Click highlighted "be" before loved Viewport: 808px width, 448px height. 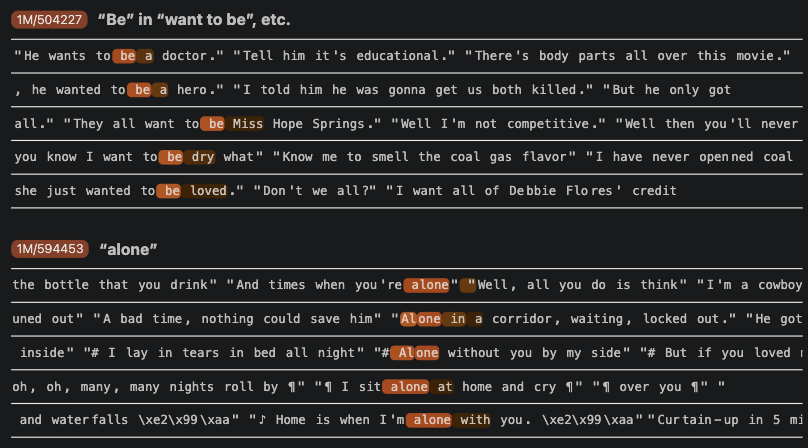pos(171,191)
